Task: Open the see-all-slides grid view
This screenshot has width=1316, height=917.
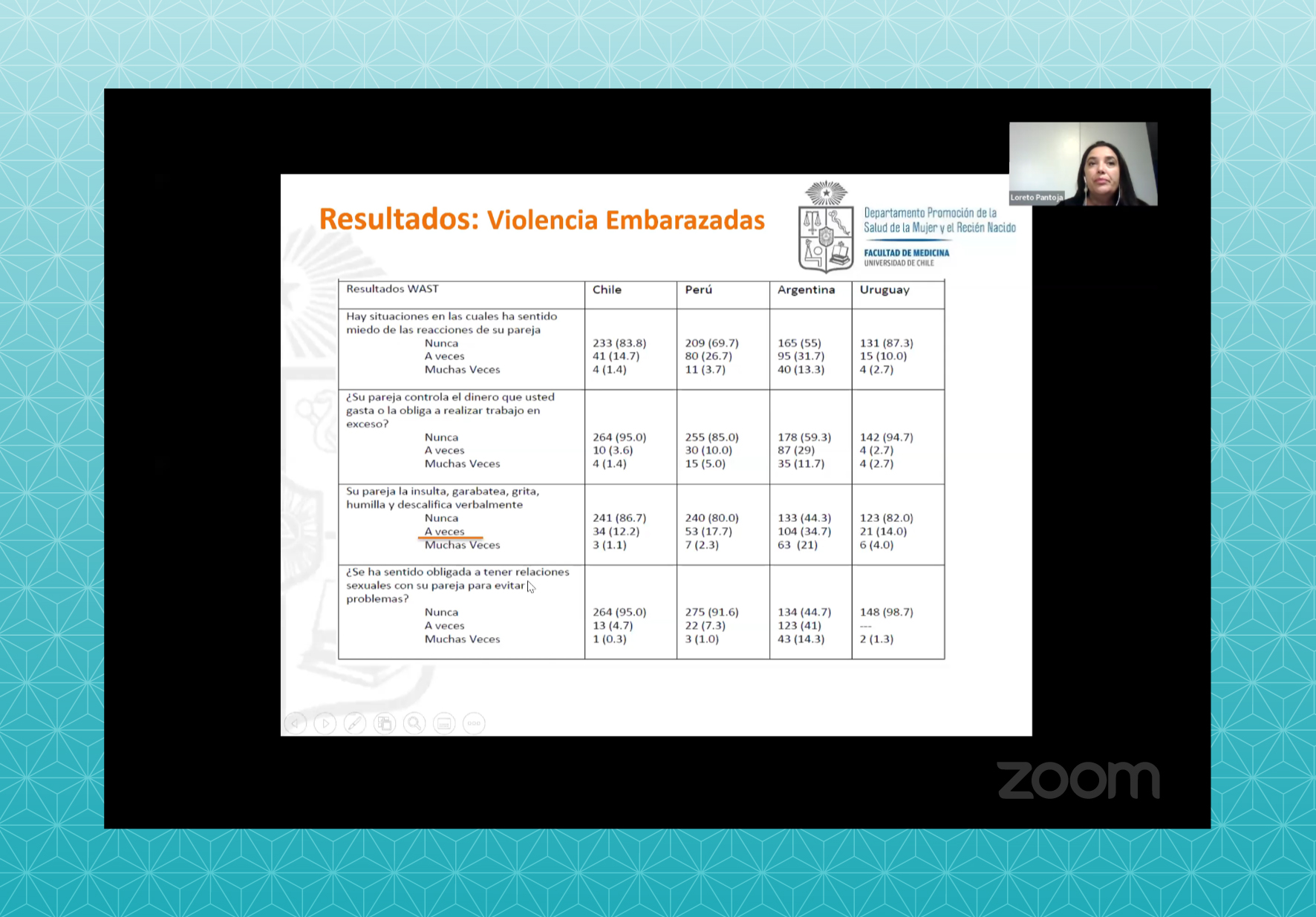Action: click(x=385, y=723)
